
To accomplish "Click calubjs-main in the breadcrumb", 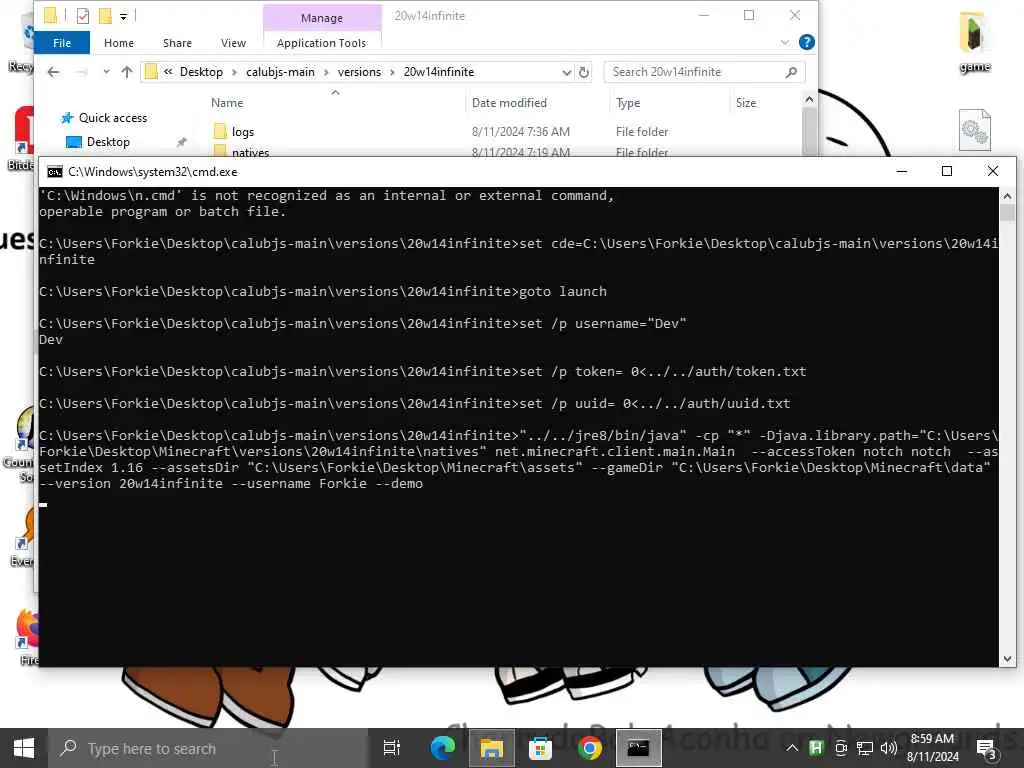I will (x=280, y=72).
